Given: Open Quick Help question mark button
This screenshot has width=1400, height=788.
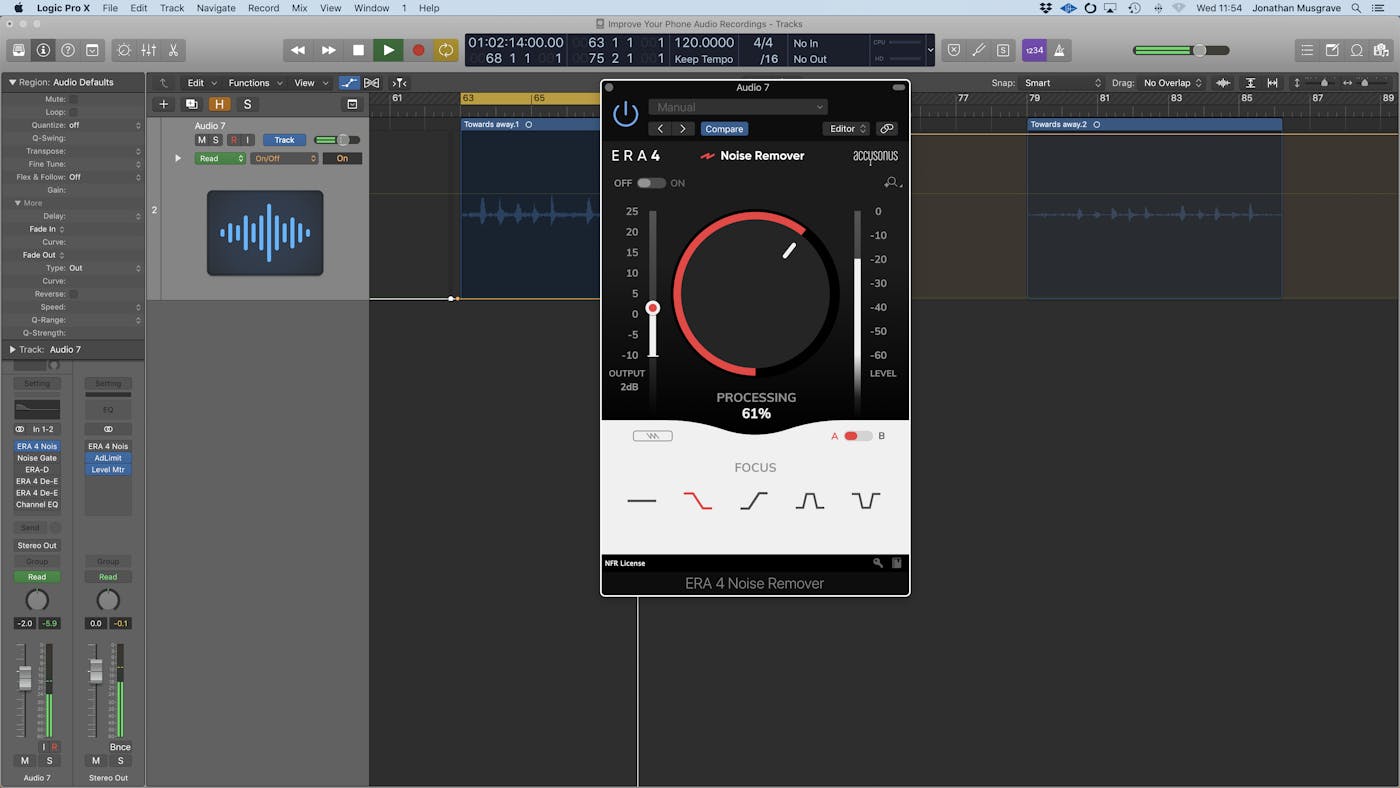Looking at the screenshot, I should pyautogui.click(x=67, y=50).
